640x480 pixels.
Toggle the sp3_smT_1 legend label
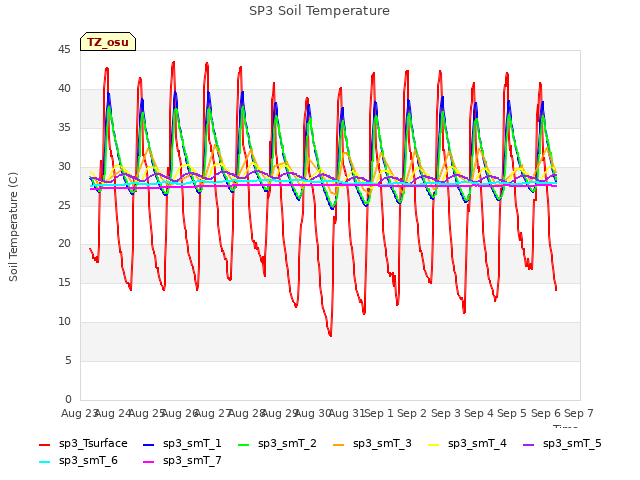pos(192,443)
